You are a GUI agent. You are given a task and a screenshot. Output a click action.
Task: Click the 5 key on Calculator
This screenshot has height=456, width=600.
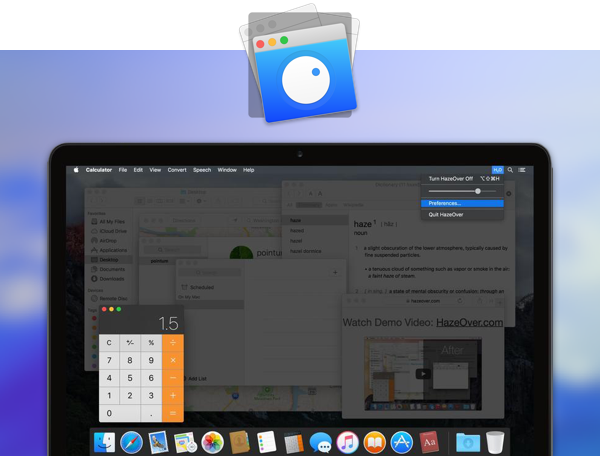point(130,378)
